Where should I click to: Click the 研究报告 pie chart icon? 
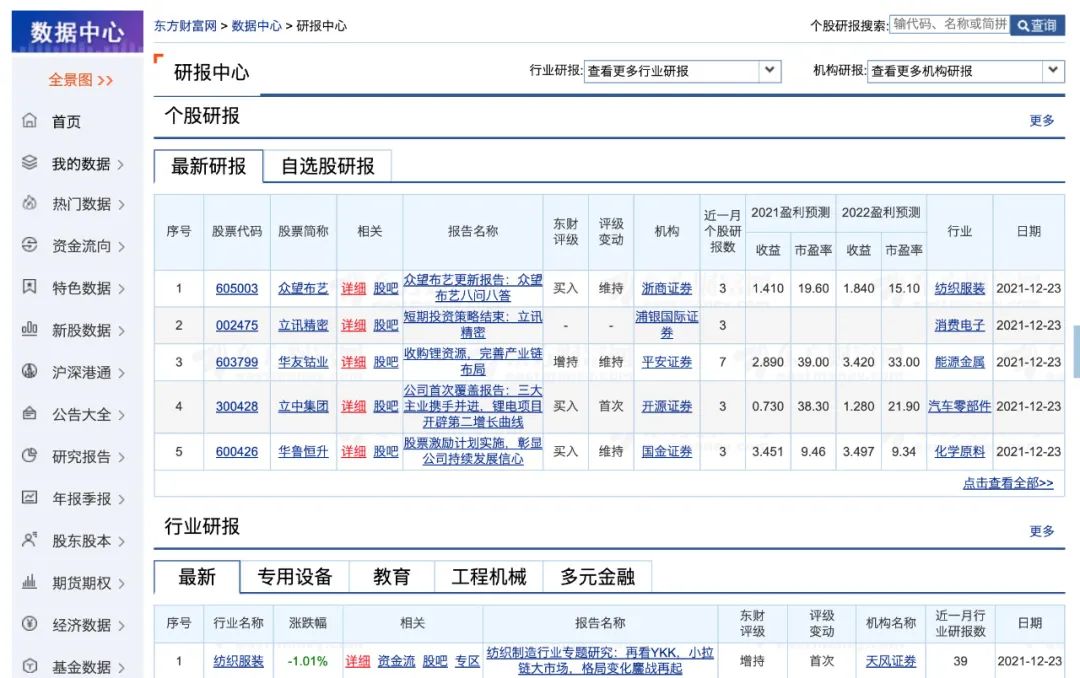coord(30,455)
